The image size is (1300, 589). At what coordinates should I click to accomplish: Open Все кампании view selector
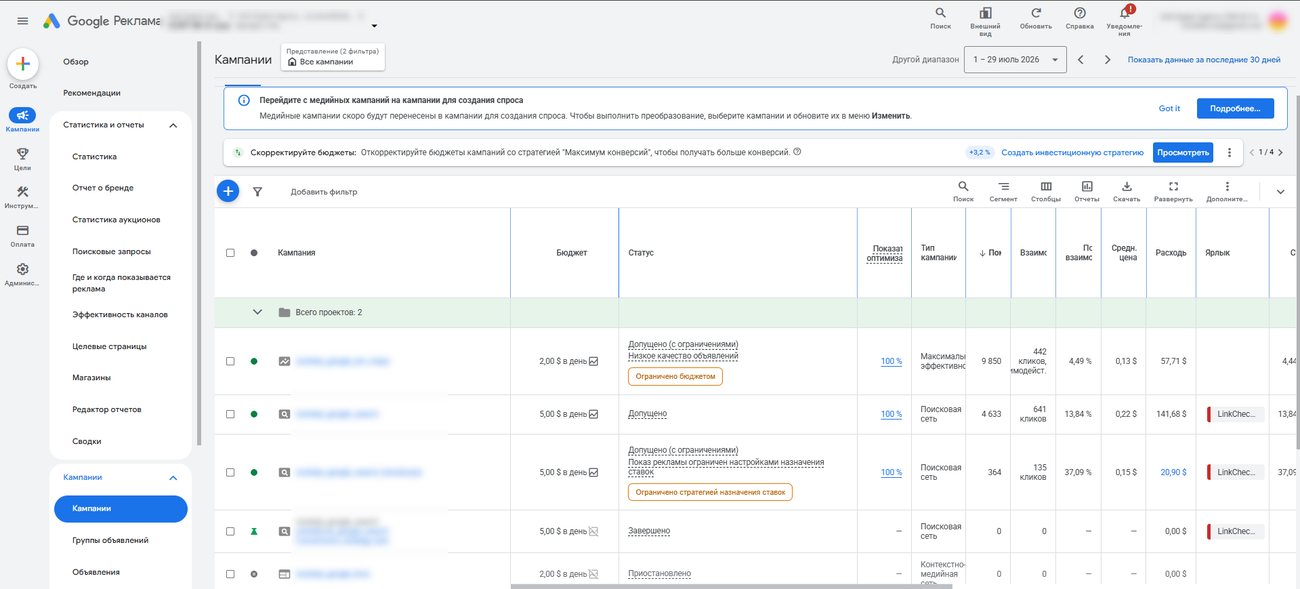click(x=334, y=57)
